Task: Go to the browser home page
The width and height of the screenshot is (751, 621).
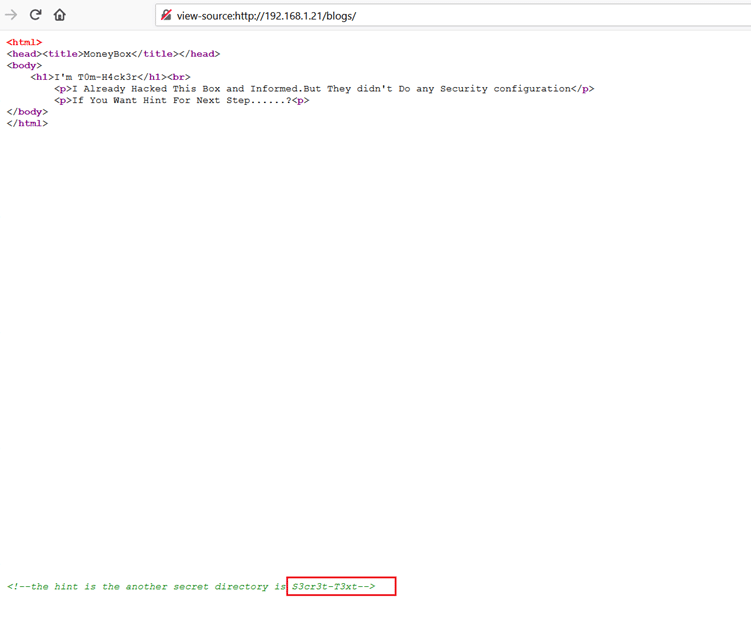Action: point(60,15)
